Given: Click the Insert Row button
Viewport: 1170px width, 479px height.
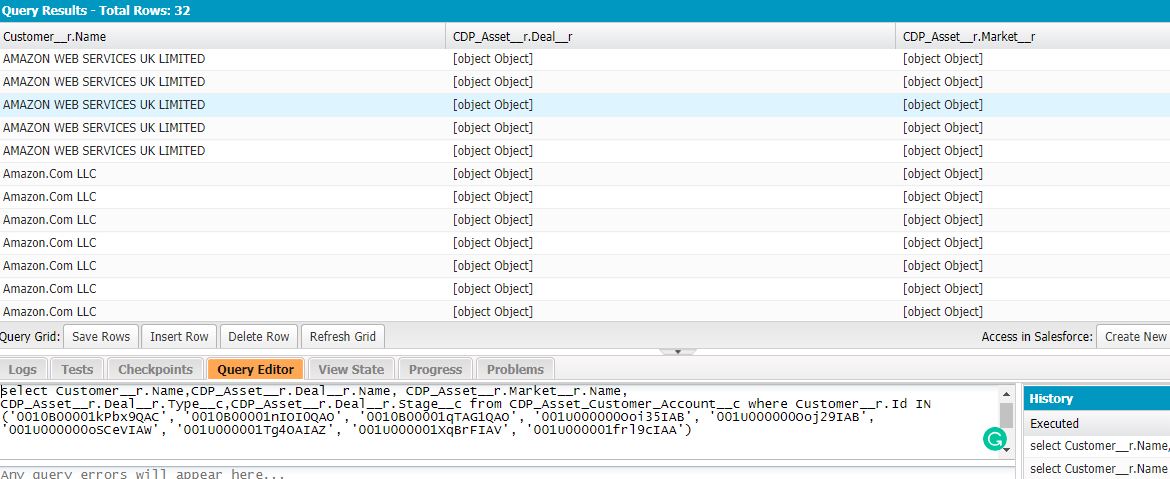Looking at the screenshot, I should pyautogui.click(x=179, y=336).
